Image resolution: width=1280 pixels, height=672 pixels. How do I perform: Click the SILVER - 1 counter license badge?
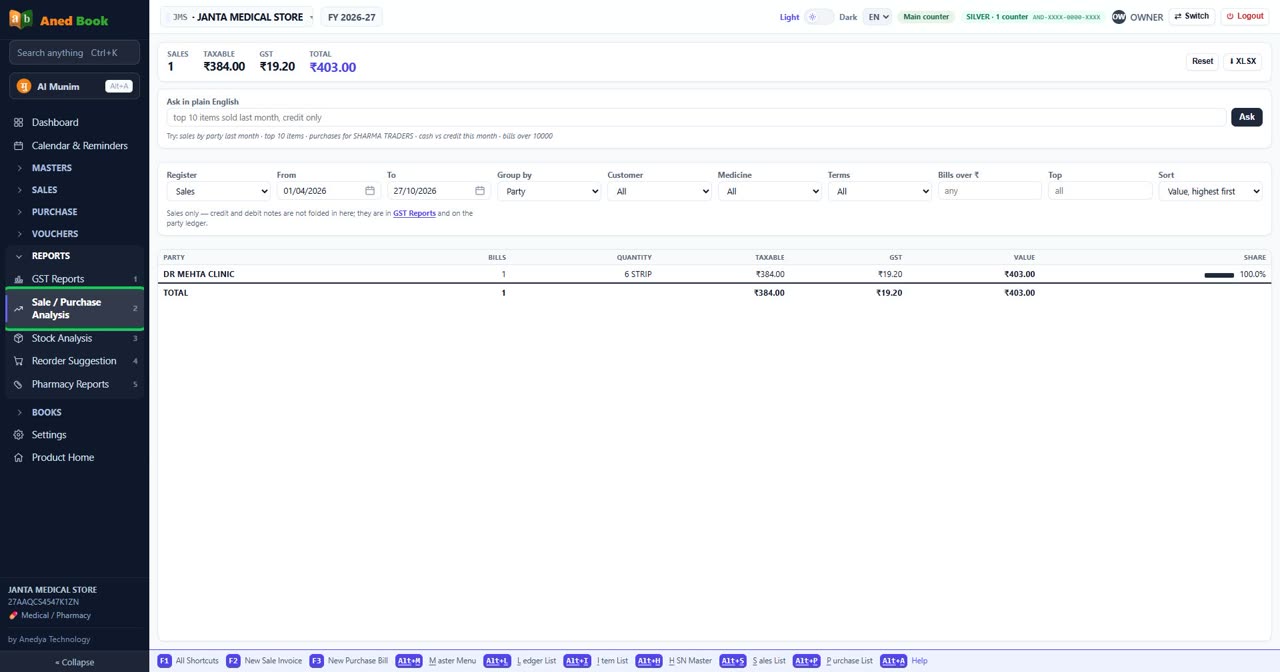point(1033,17)
